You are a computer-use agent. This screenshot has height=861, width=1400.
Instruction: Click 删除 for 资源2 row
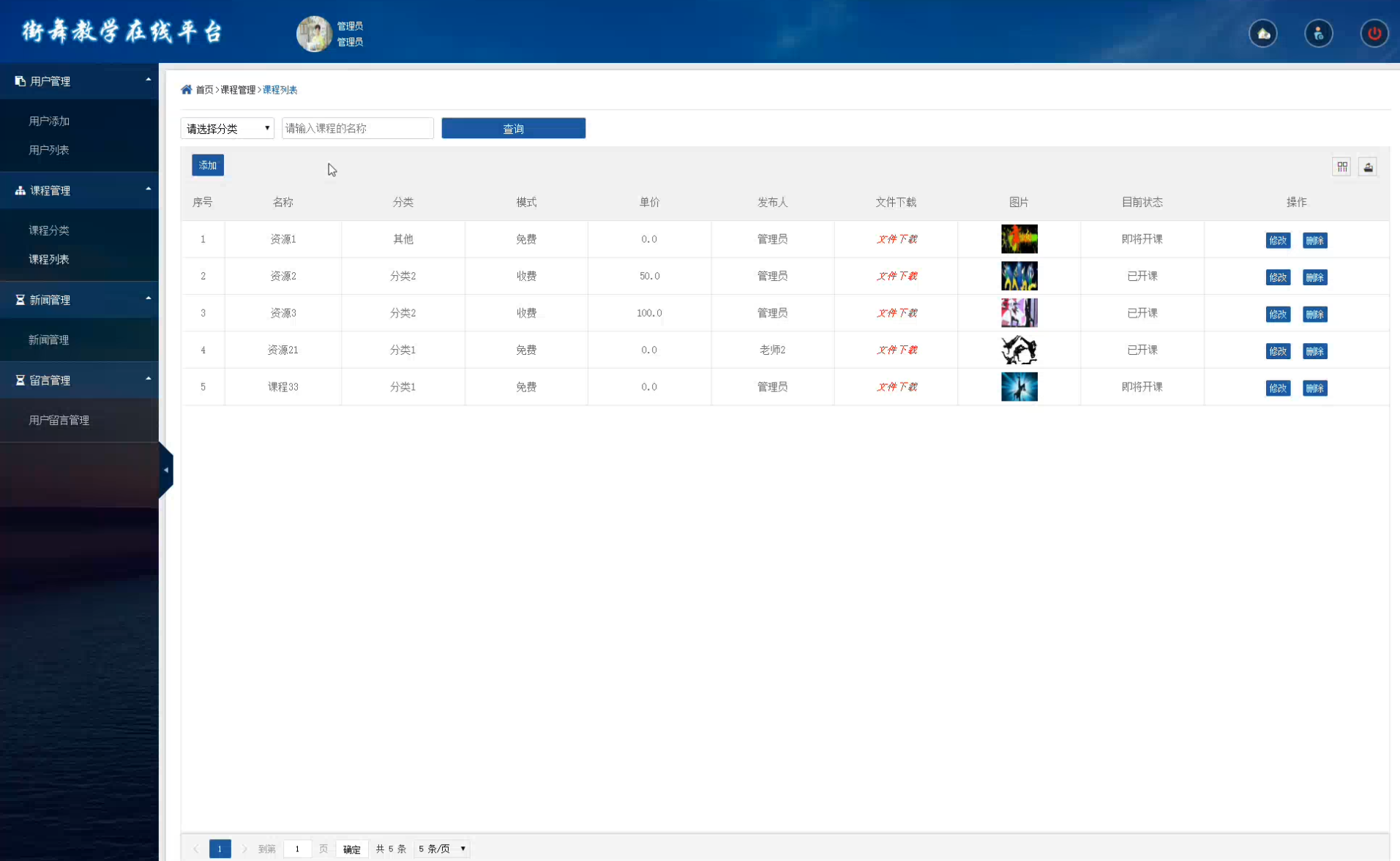click(1314, 277)
